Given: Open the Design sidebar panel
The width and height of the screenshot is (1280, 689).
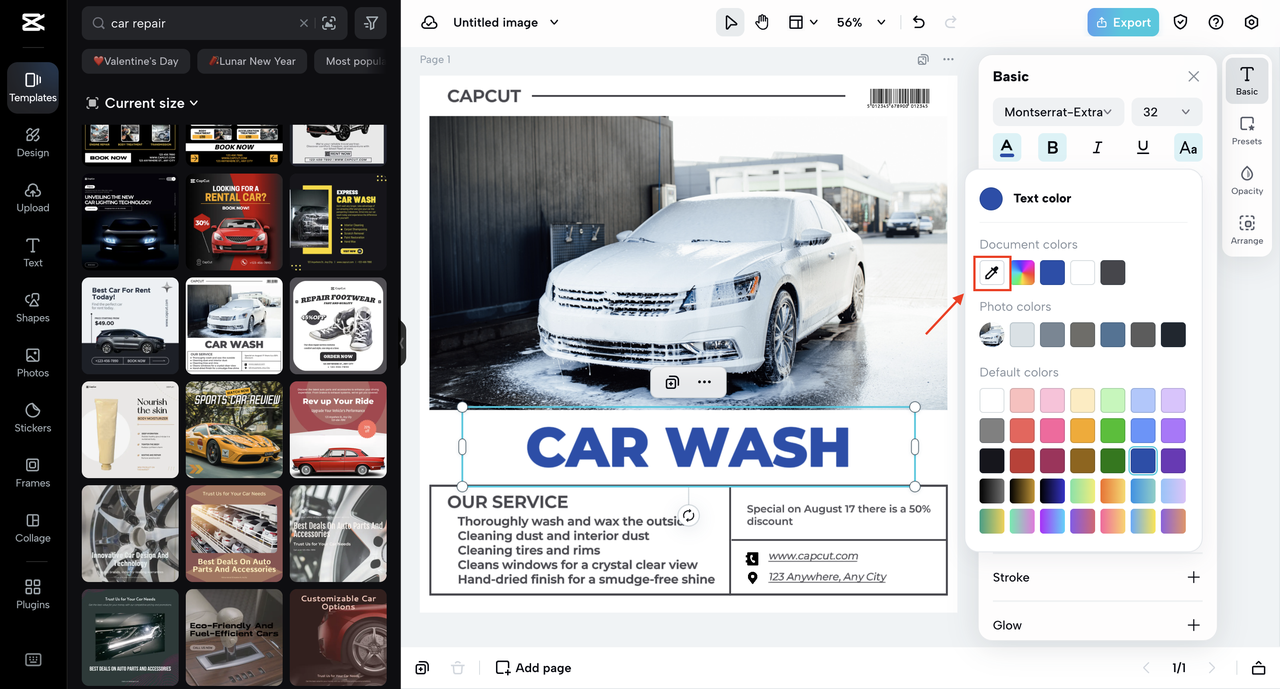Looking at the screenshot, I should tap(33, 142).
